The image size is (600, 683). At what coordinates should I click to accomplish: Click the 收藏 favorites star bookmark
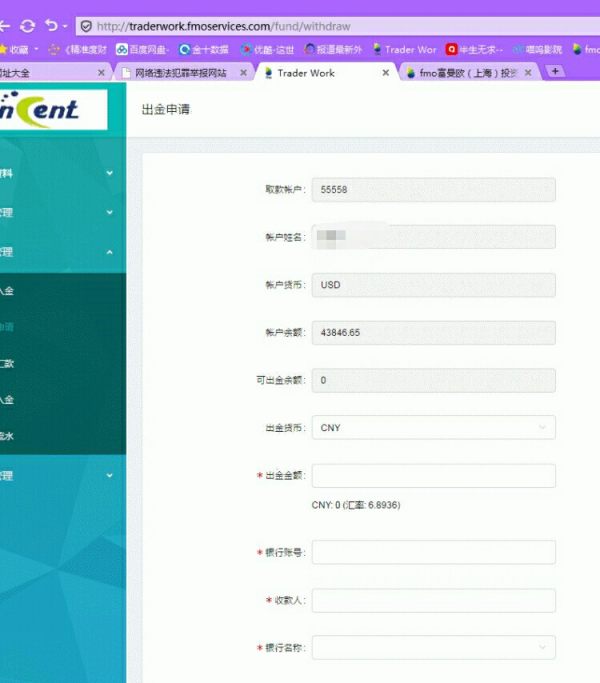pyautogui.click(x=16, y=49)
